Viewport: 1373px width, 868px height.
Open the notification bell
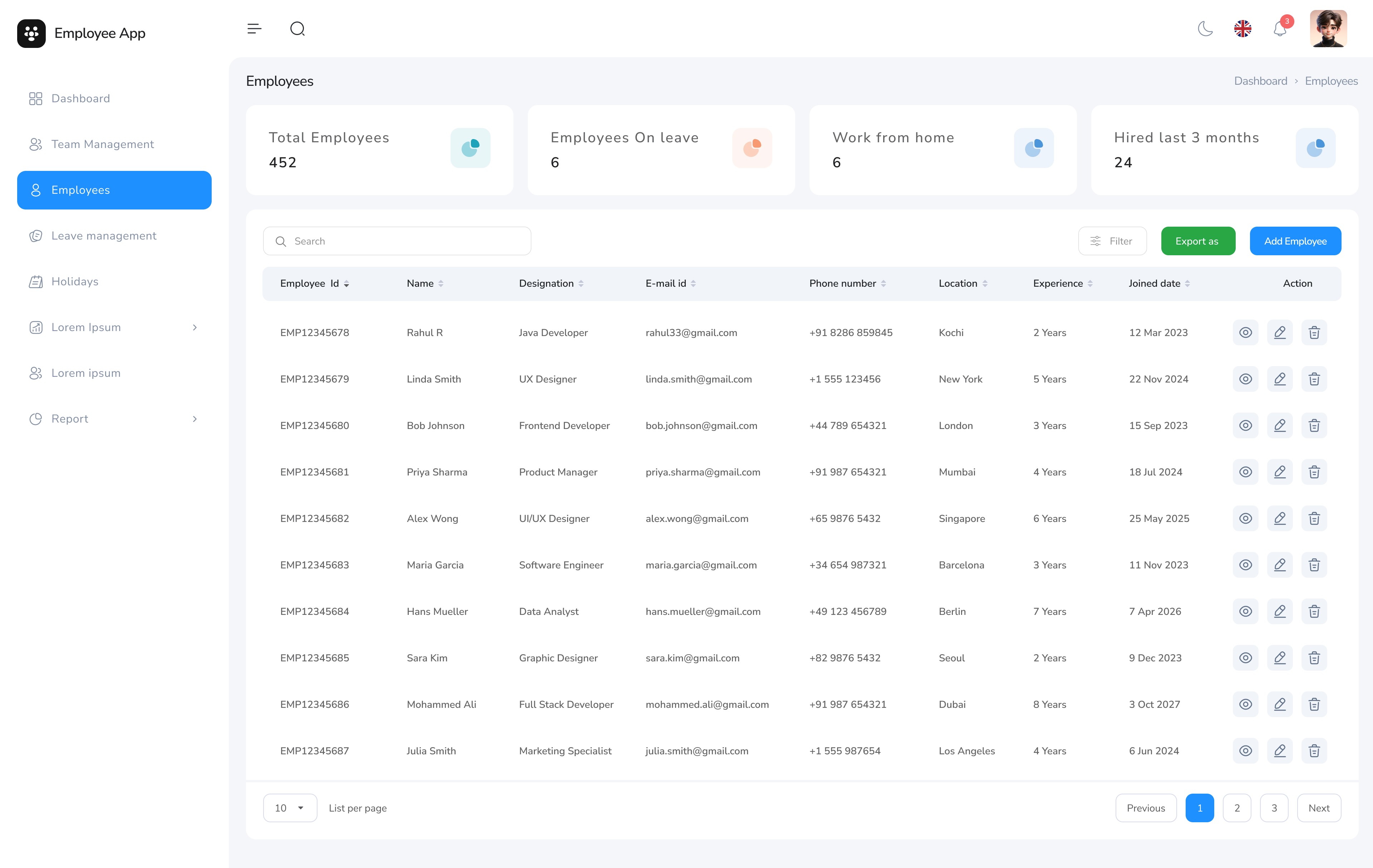tap(1279, 29)
